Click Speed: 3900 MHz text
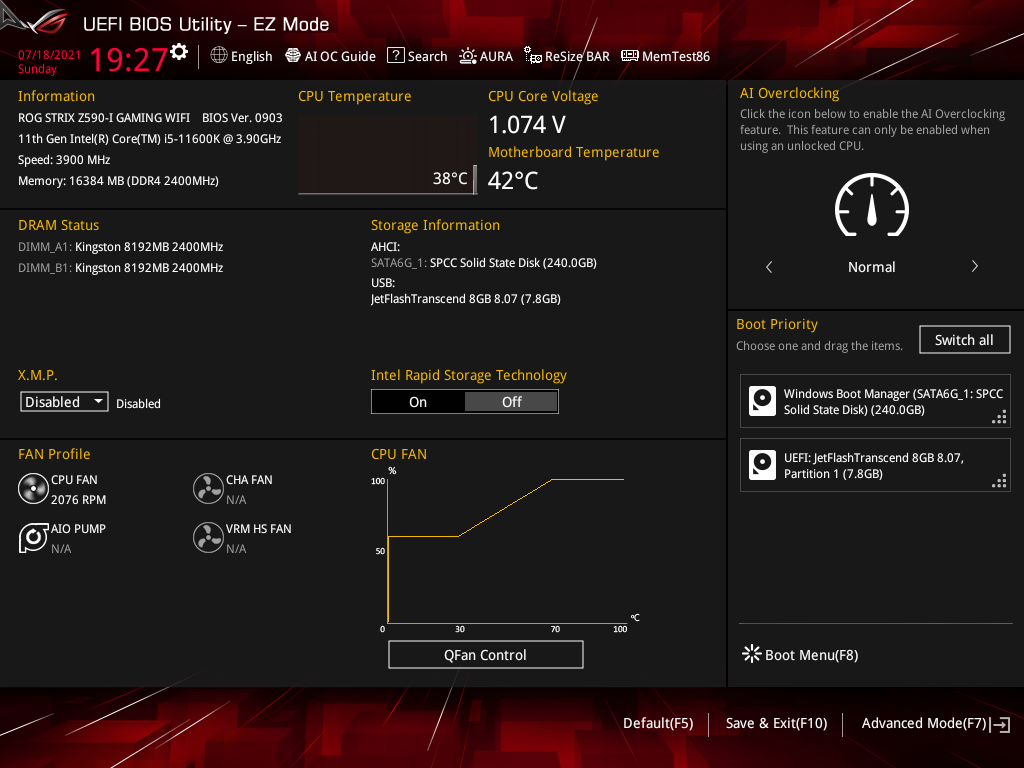 [64, 160]
